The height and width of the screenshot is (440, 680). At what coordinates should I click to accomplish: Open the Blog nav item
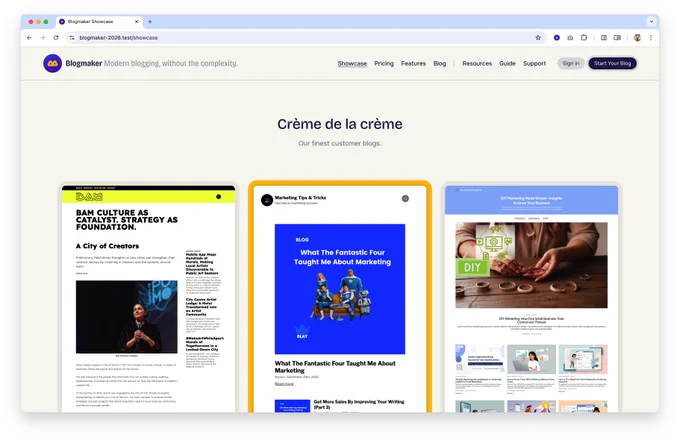click(439, 63)
